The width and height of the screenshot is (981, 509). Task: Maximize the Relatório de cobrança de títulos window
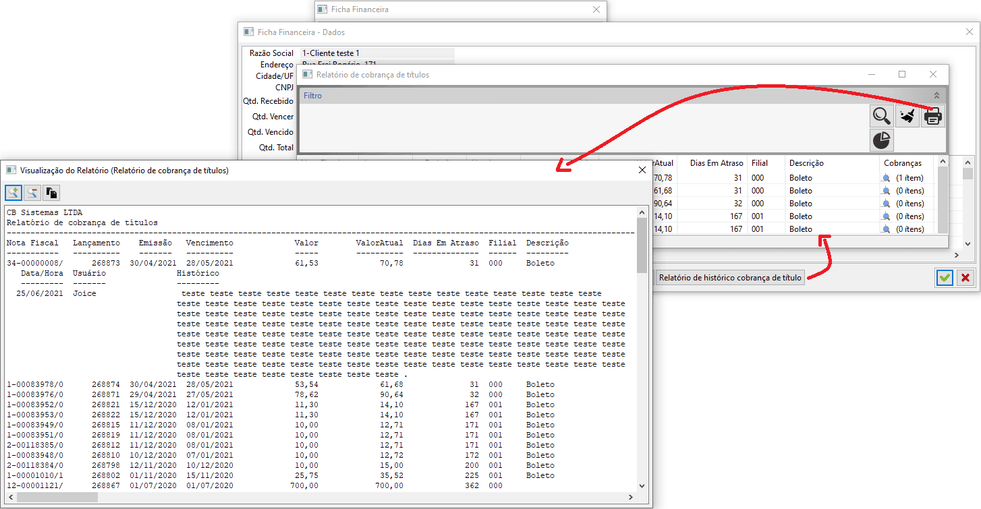[x=902, y=74]
